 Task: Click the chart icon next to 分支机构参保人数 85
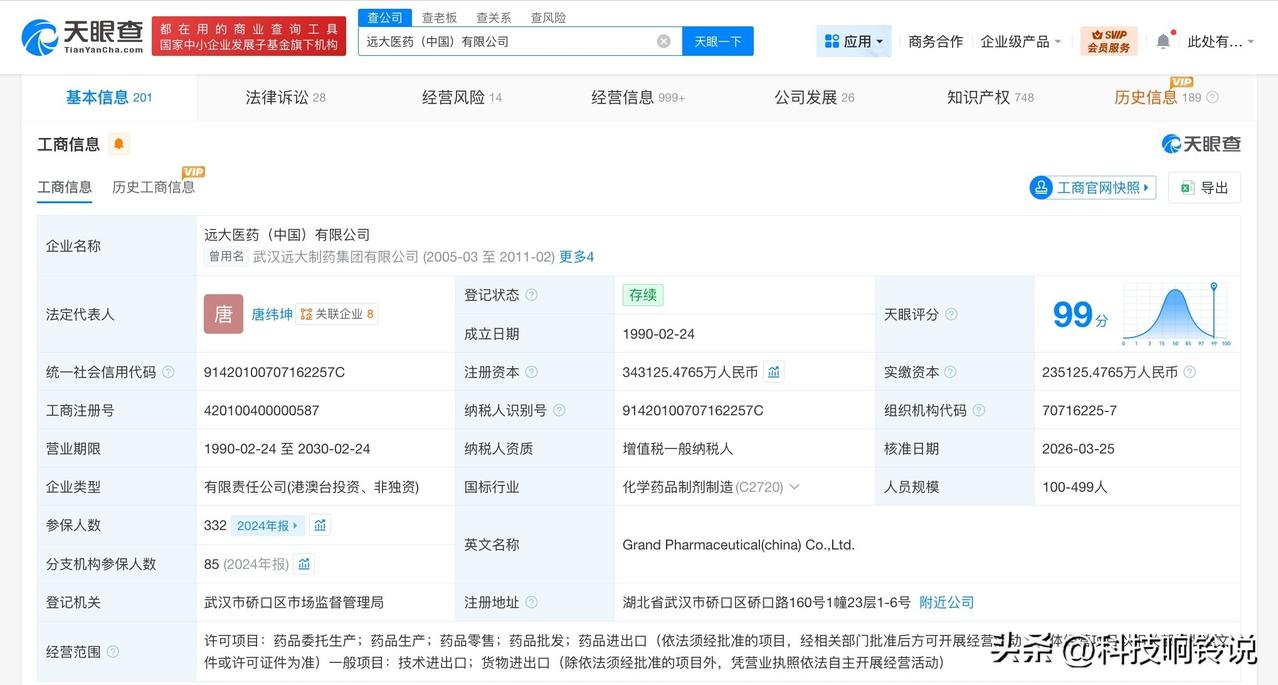point(303,563)
